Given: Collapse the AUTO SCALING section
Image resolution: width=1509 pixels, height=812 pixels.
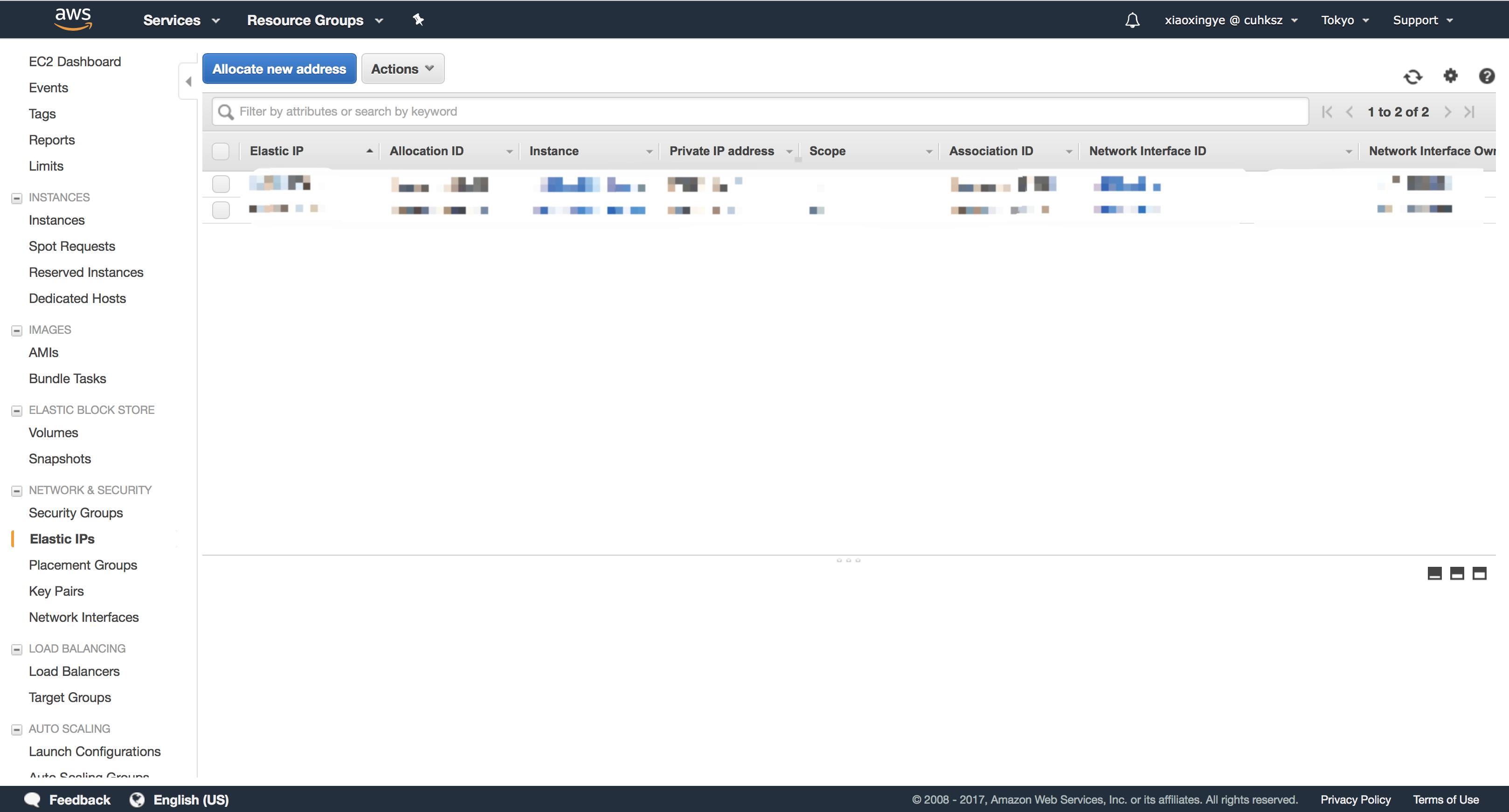Looking at the screenshot, I should pos(16,729).
